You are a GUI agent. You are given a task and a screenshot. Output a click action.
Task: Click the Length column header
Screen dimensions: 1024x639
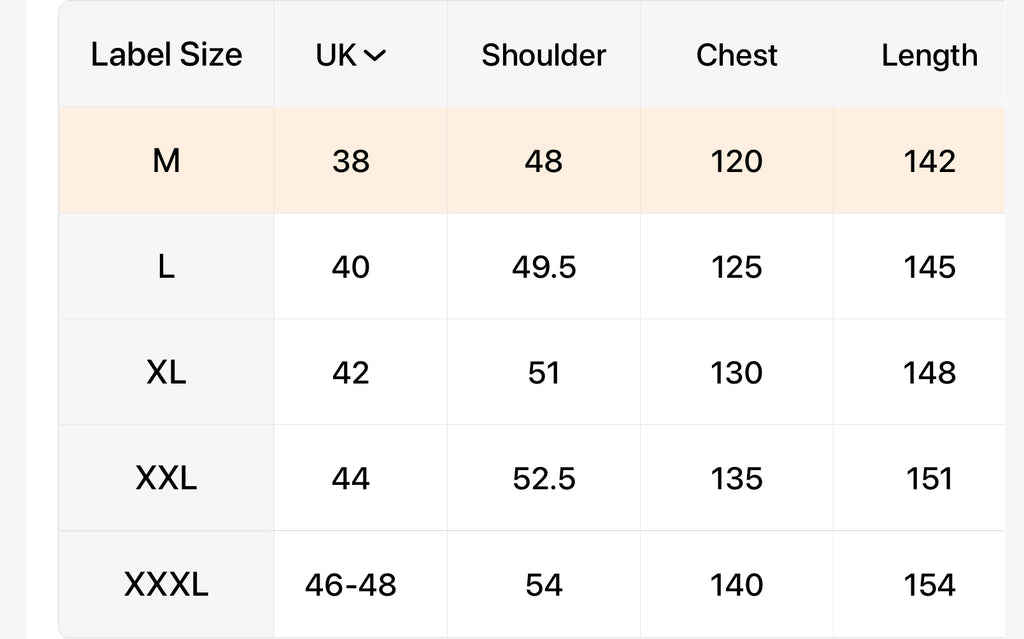click(x=929, y=54)
